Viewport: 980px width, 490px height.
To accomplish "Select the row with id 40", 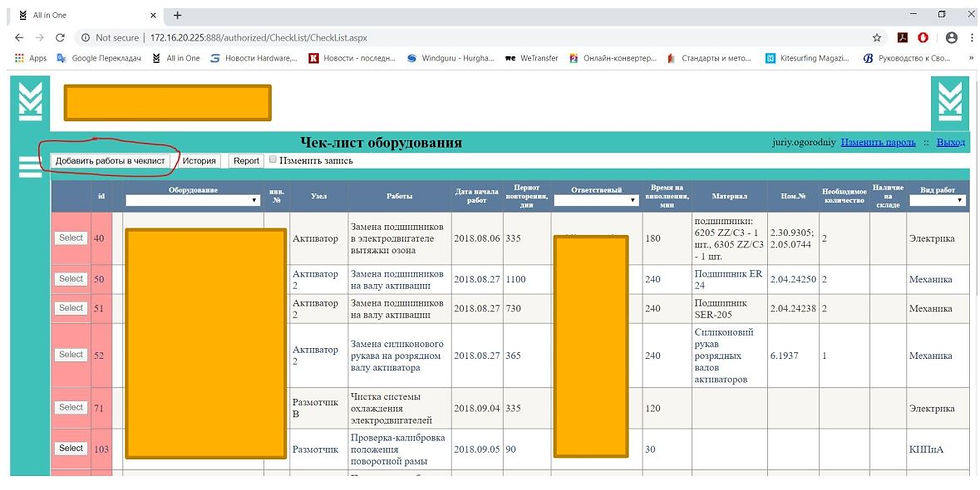I will point(71,238).
